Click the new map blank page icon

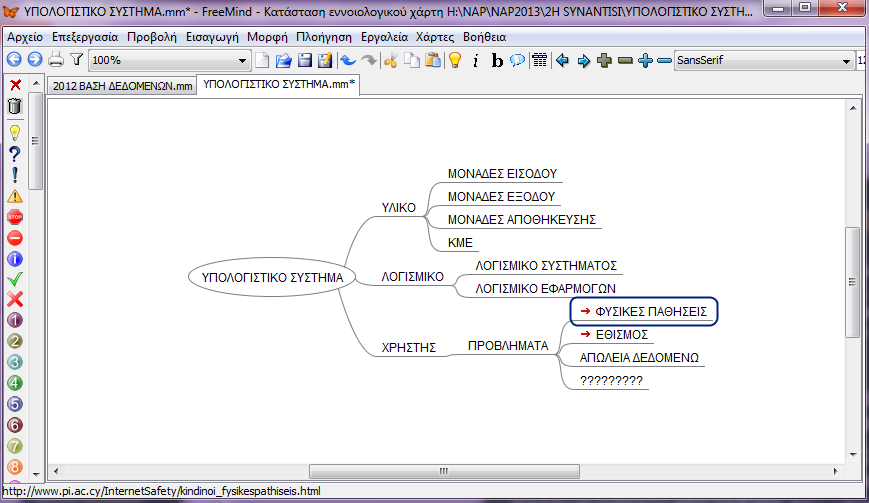262,60
